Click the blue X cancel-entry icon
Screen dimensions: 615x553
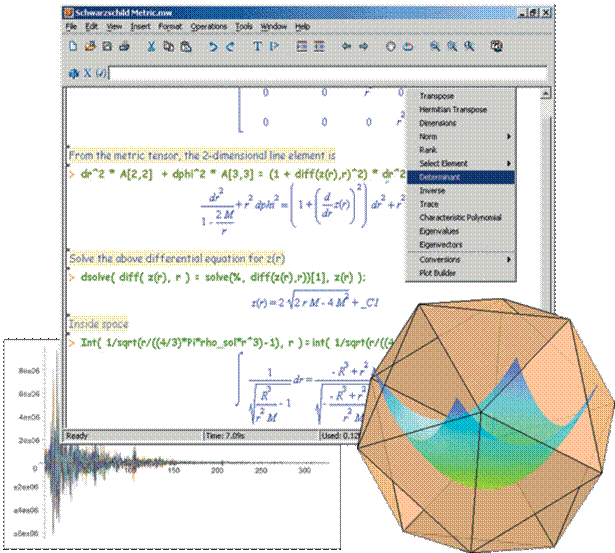(87, 73)
